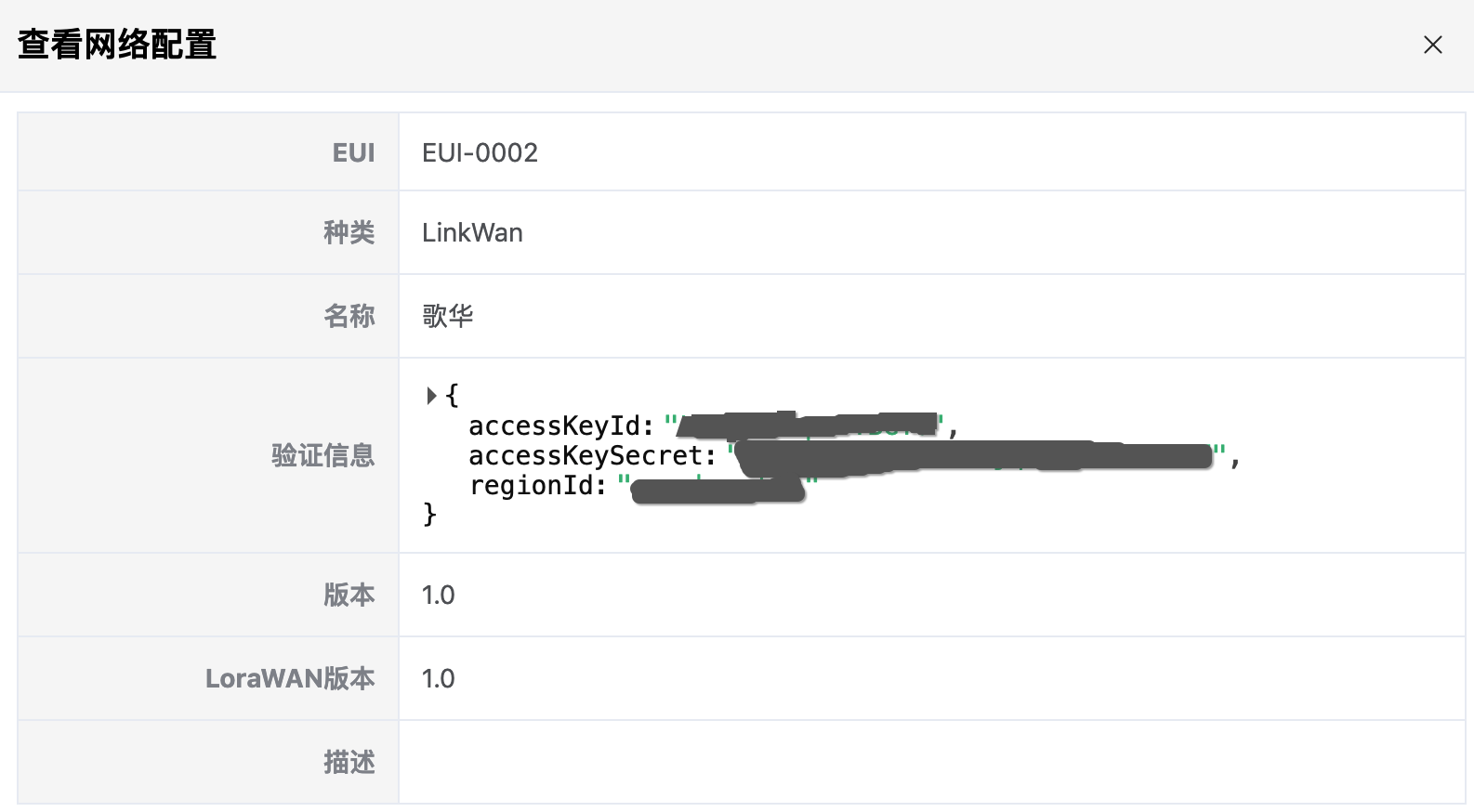Click the LoraWAN版本 value 1.0
Screen dimensions: 1474x812
point(439,678)
